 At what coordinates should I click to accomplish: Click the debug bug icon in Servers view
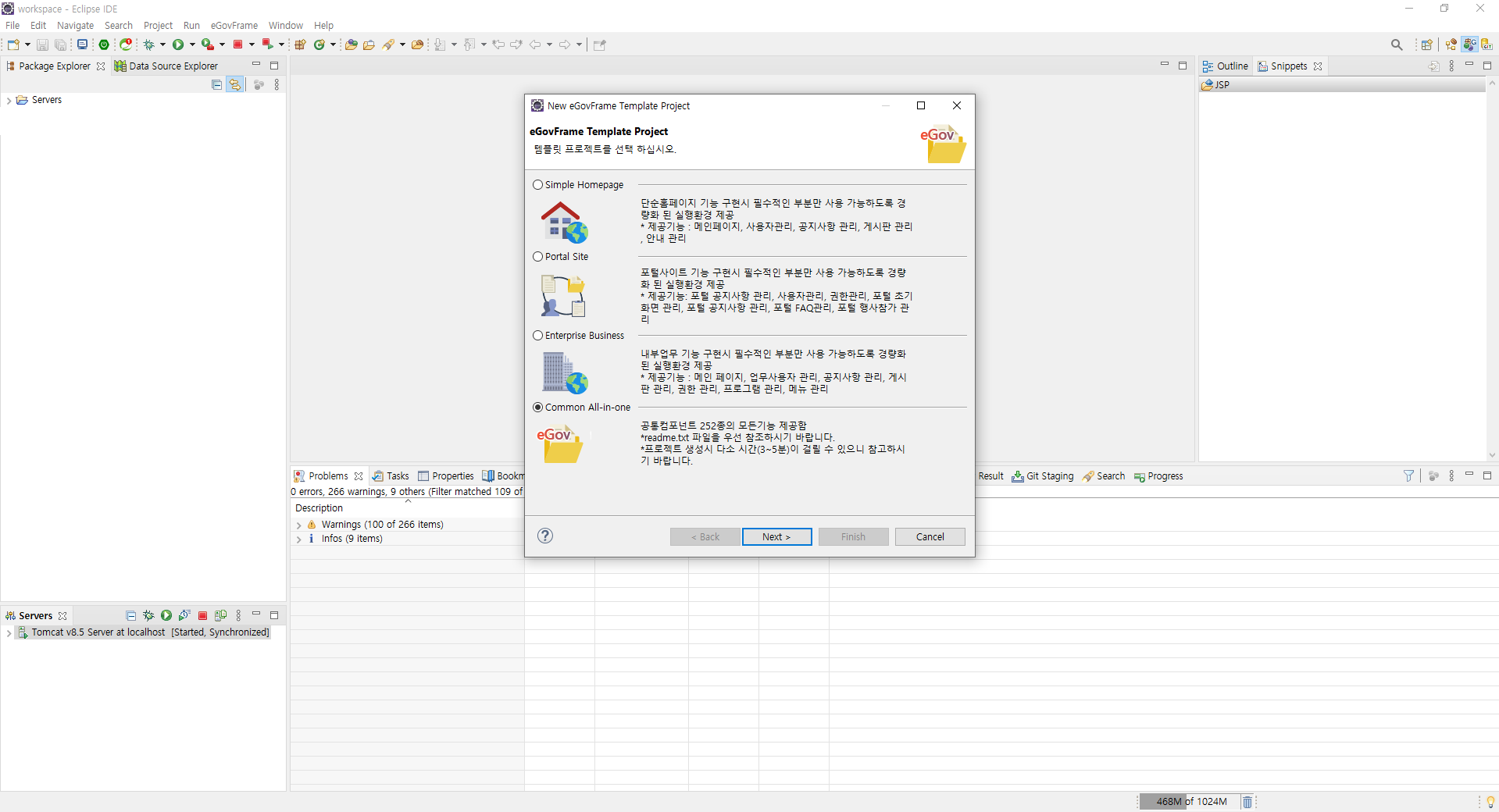click(148, 615)
